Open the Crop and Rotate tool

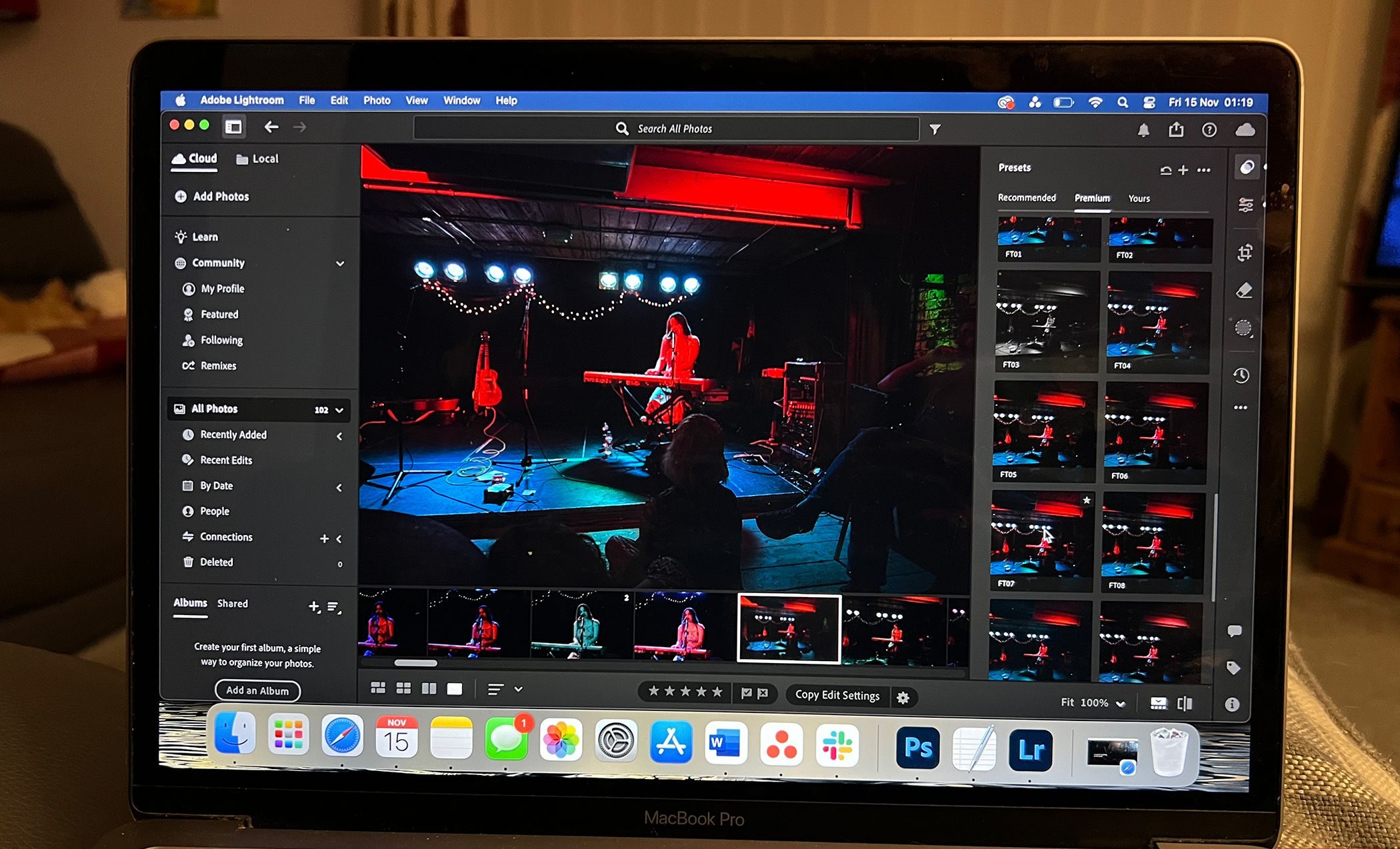pyautogui.click(x=1245, y=253)
